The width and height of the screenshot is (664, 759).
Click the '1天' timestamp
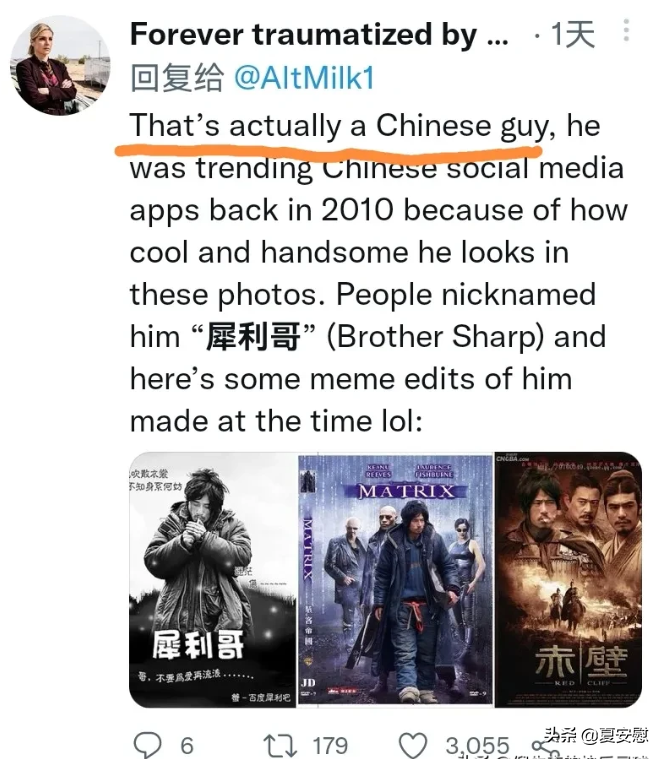click(x=573, y=34)
